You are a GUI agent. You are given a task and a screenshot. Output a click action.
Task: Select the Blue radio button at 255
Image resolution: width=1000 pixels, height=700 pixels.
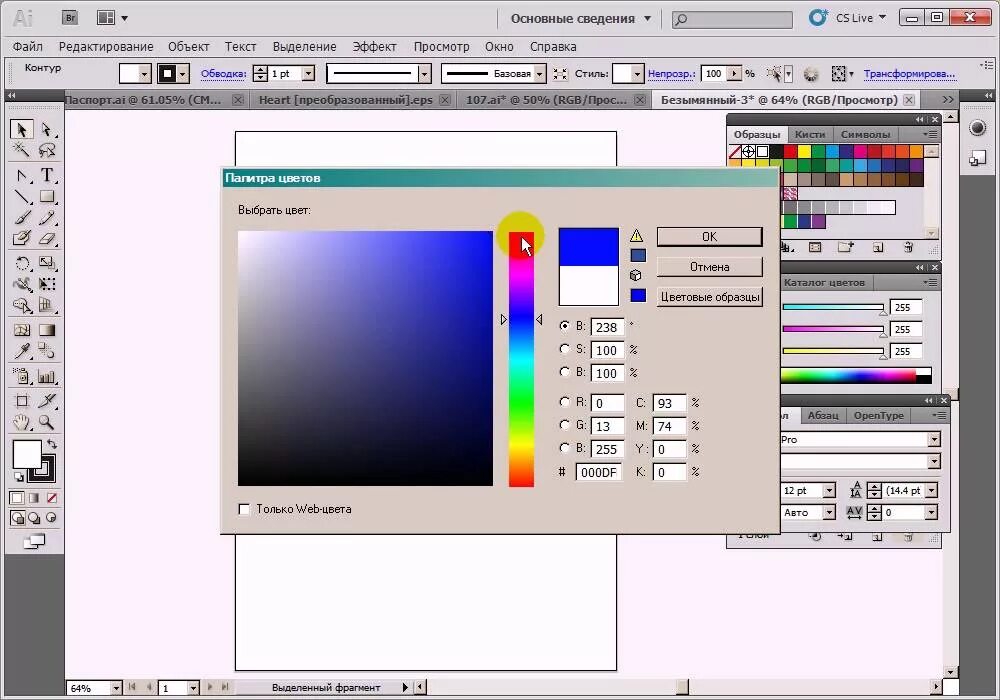pos(564,448)
